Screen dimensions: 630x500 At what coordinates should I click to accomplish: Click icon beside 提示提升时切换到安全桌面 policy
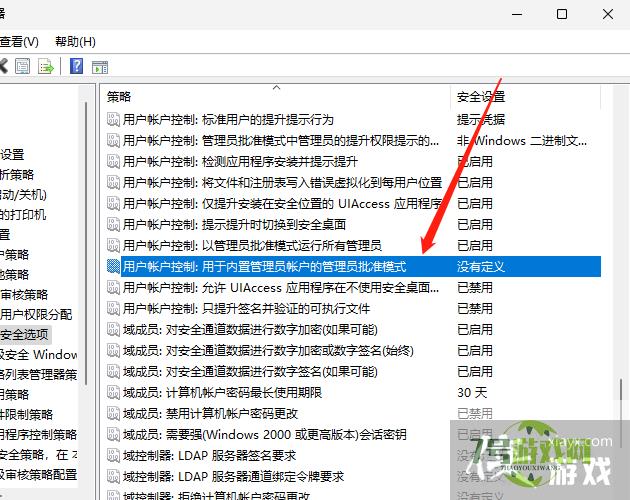[113, 224]
